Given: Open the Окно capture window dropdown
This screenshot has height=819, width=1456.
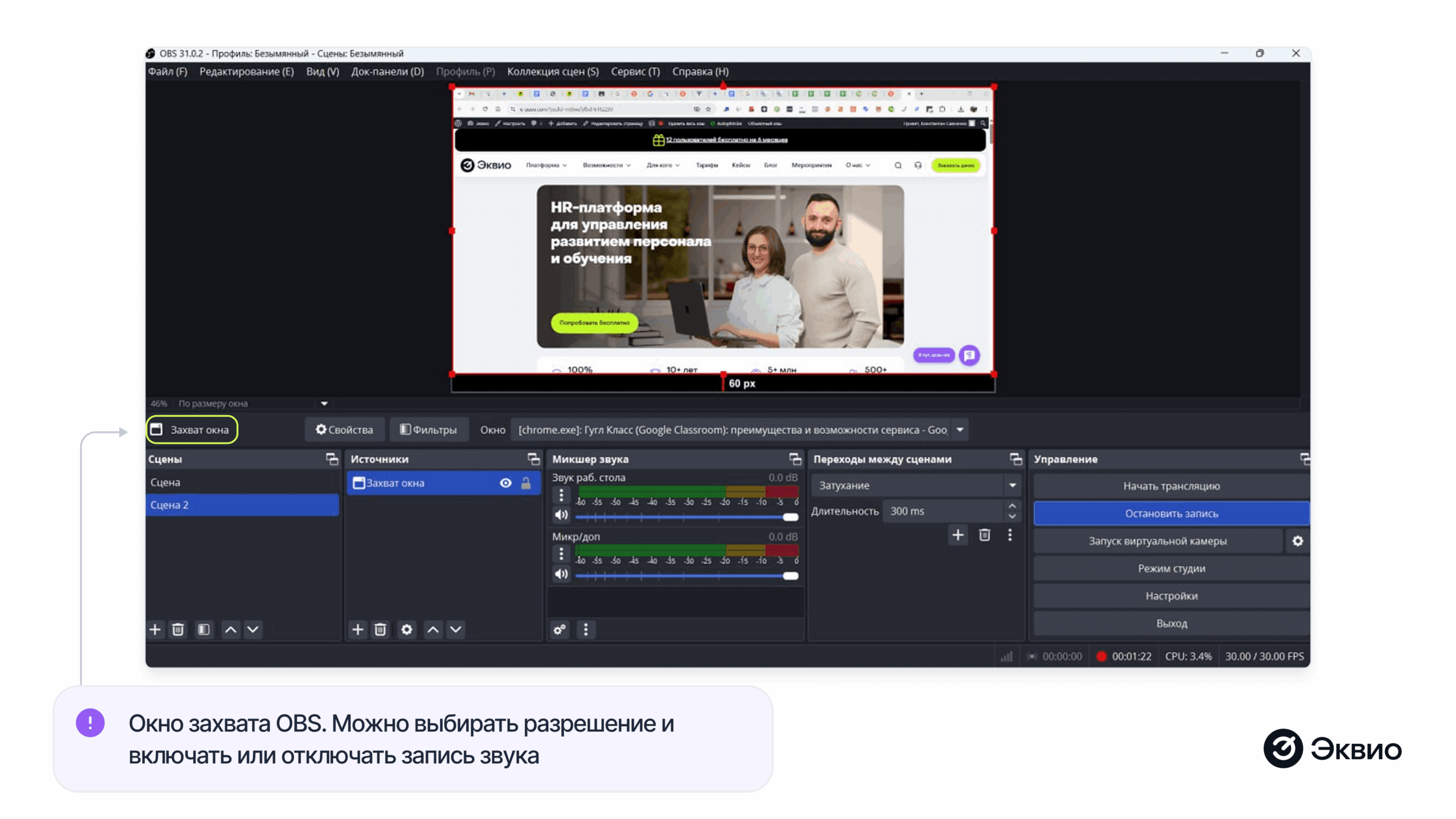Looking at the screenshot, I should coord(959,430).
